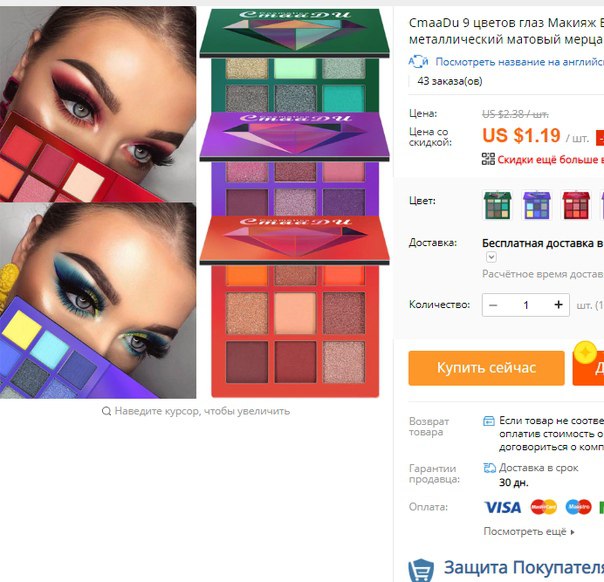Click the MasterCard payment logo
Viewport: 604px width, 582px height.
544,507
